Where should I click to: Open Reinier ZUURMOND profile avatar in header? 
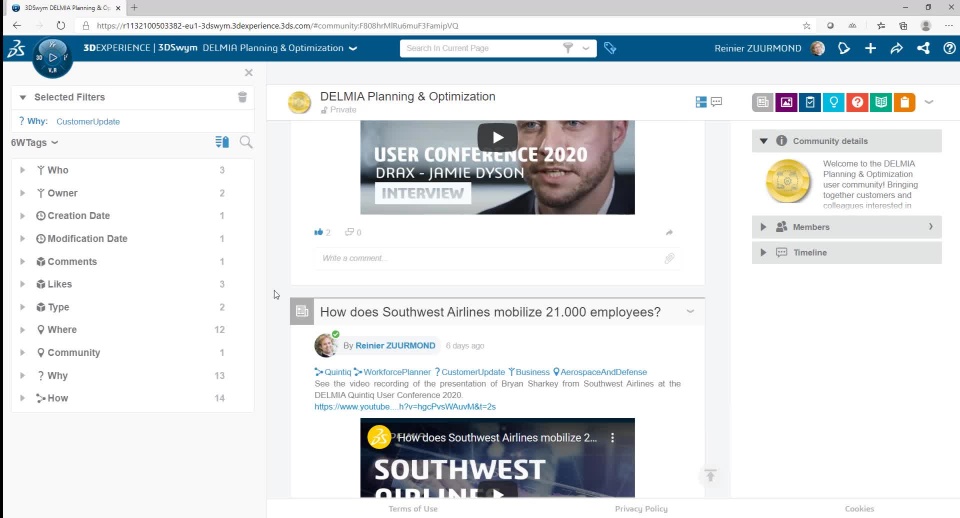click(817, 48)
